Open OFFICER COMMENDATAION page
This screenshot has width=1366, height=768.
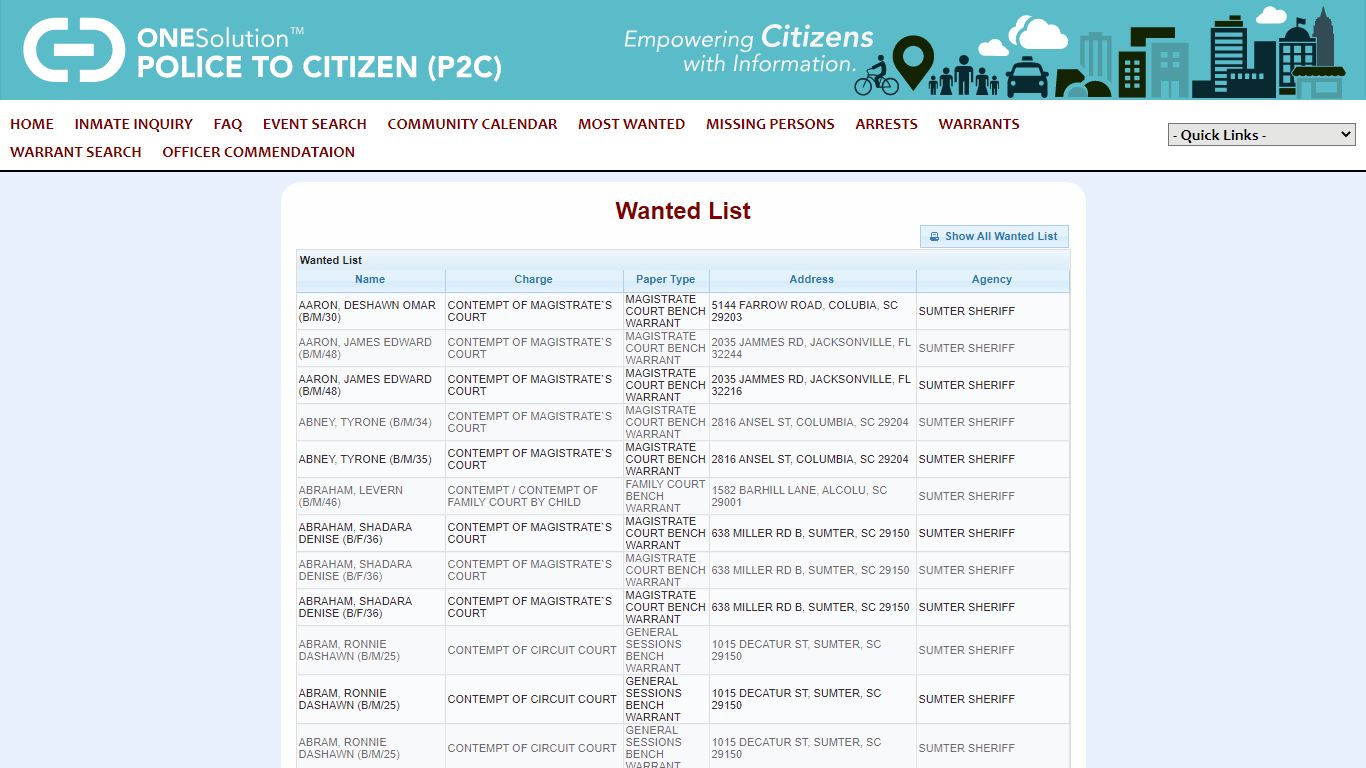259,152
